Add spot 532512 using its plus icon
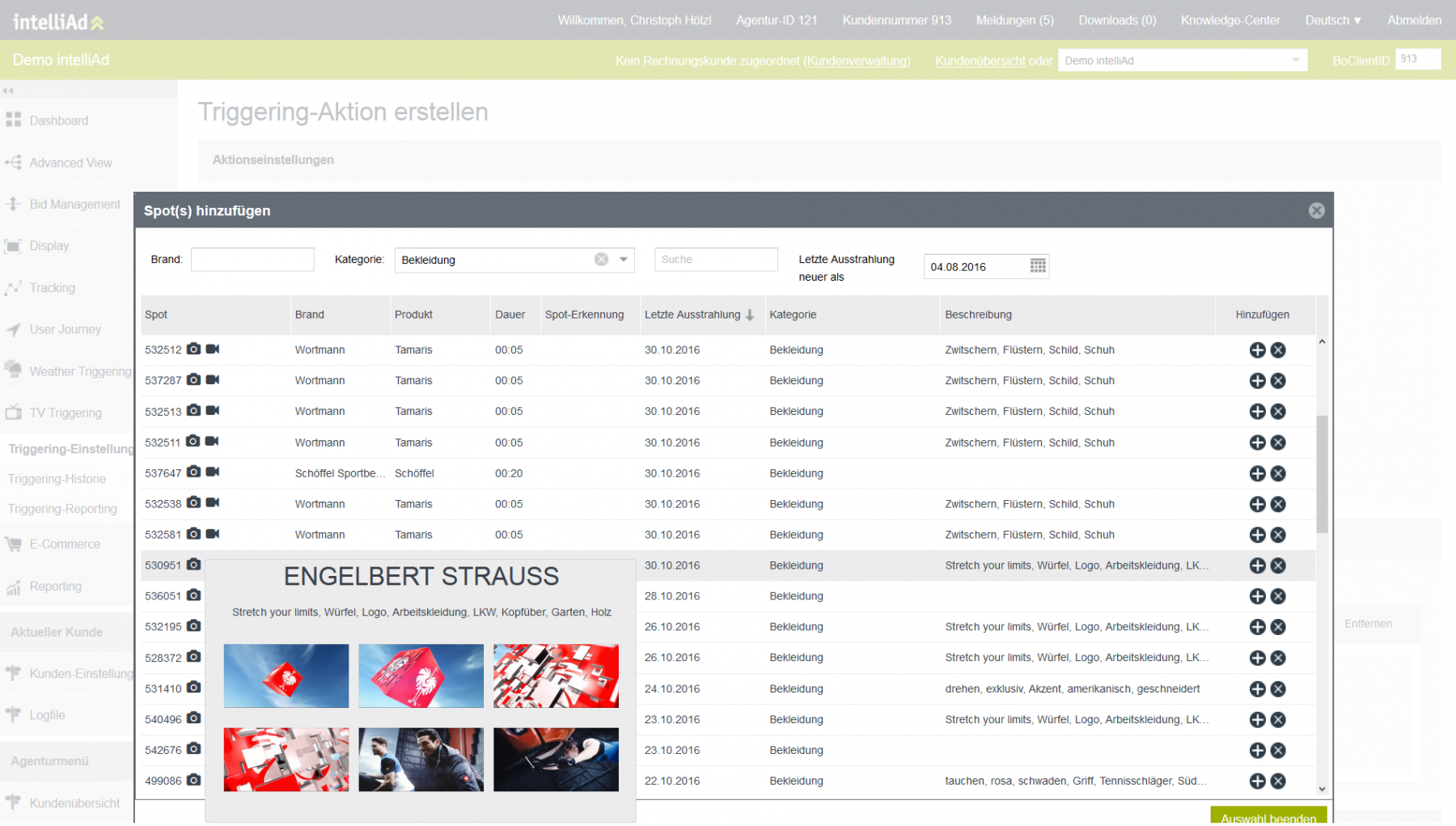Image resolution: width=1456 pixels, height=826 pixels. pos(1257,349)
